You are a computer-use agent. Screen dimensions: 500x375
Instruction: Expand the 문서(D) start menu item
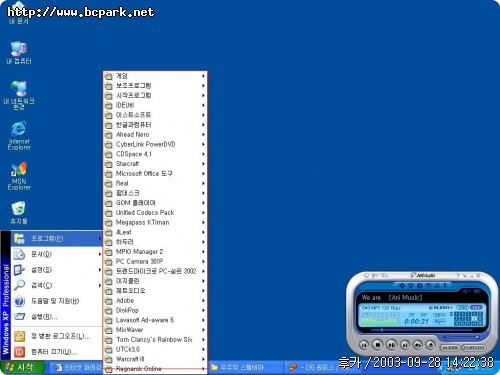pyautogui.click(x=57, y=254)
